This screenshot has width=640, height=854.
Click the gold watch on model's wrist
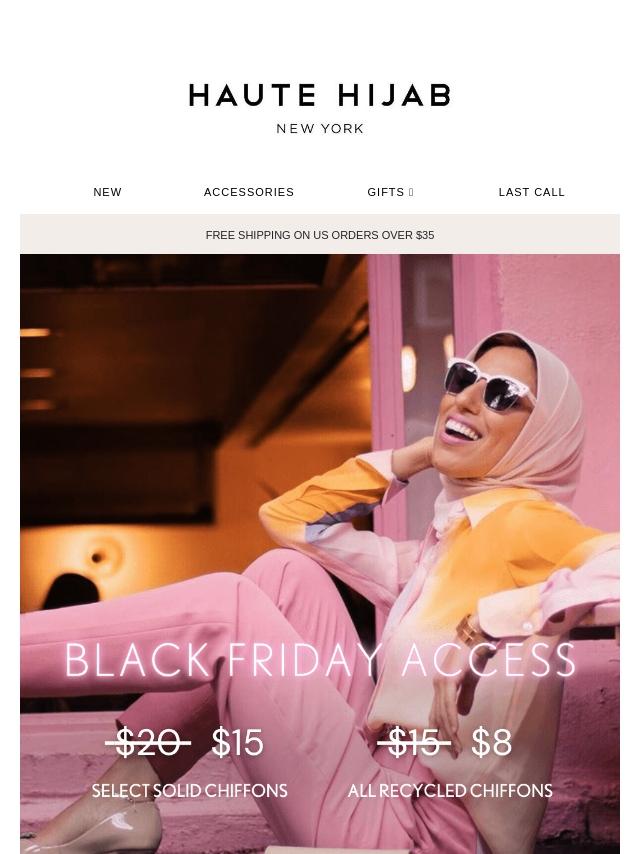(x=470, y=630)
